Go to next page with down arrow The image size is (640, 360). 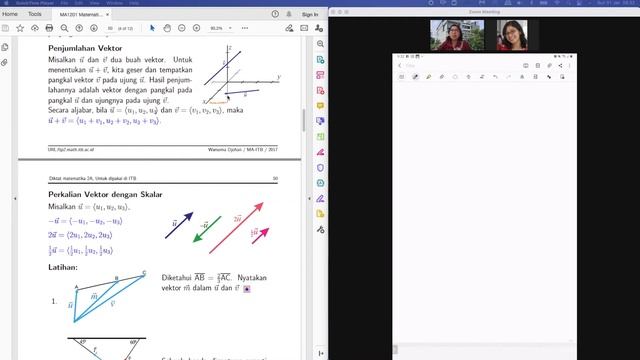[x=93, y=28]
